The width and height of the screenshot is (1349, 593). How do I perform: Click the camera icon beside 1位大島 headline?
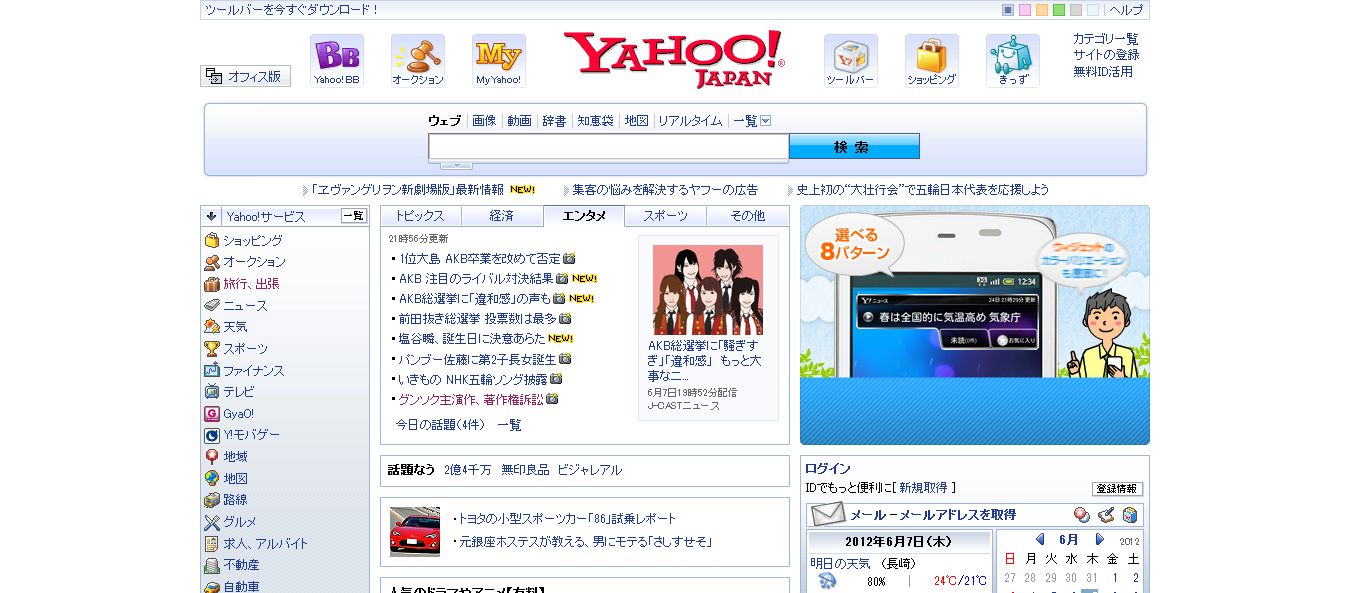[569, 258]
